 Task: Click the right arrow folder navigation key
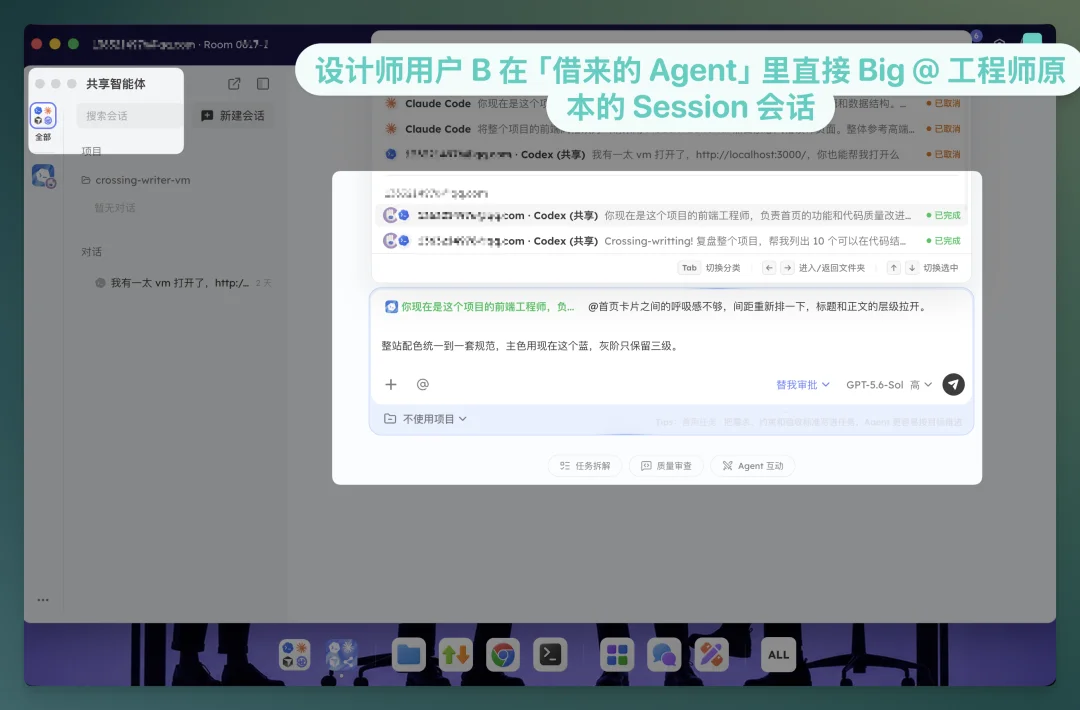click(787, 268)
